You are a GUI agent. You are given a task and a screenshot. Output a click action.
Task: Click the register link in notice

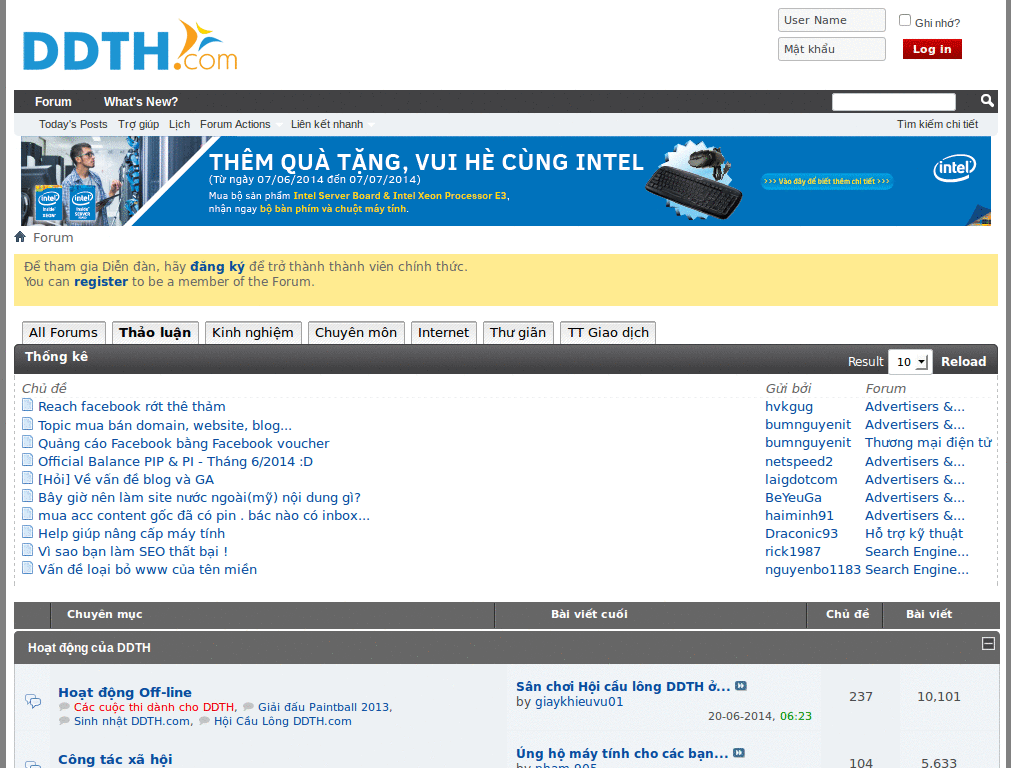[101, 281]
